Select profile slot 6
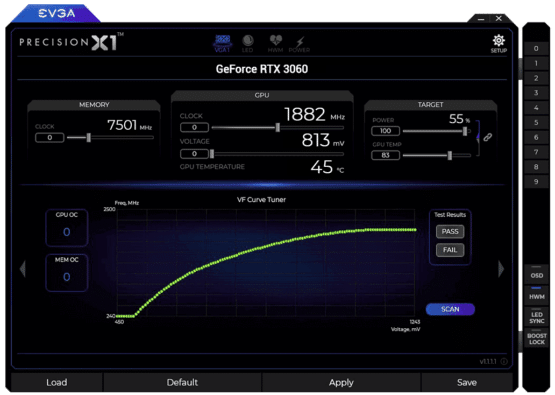The width and height of the screenshot is (555, 395). (536, 137)
